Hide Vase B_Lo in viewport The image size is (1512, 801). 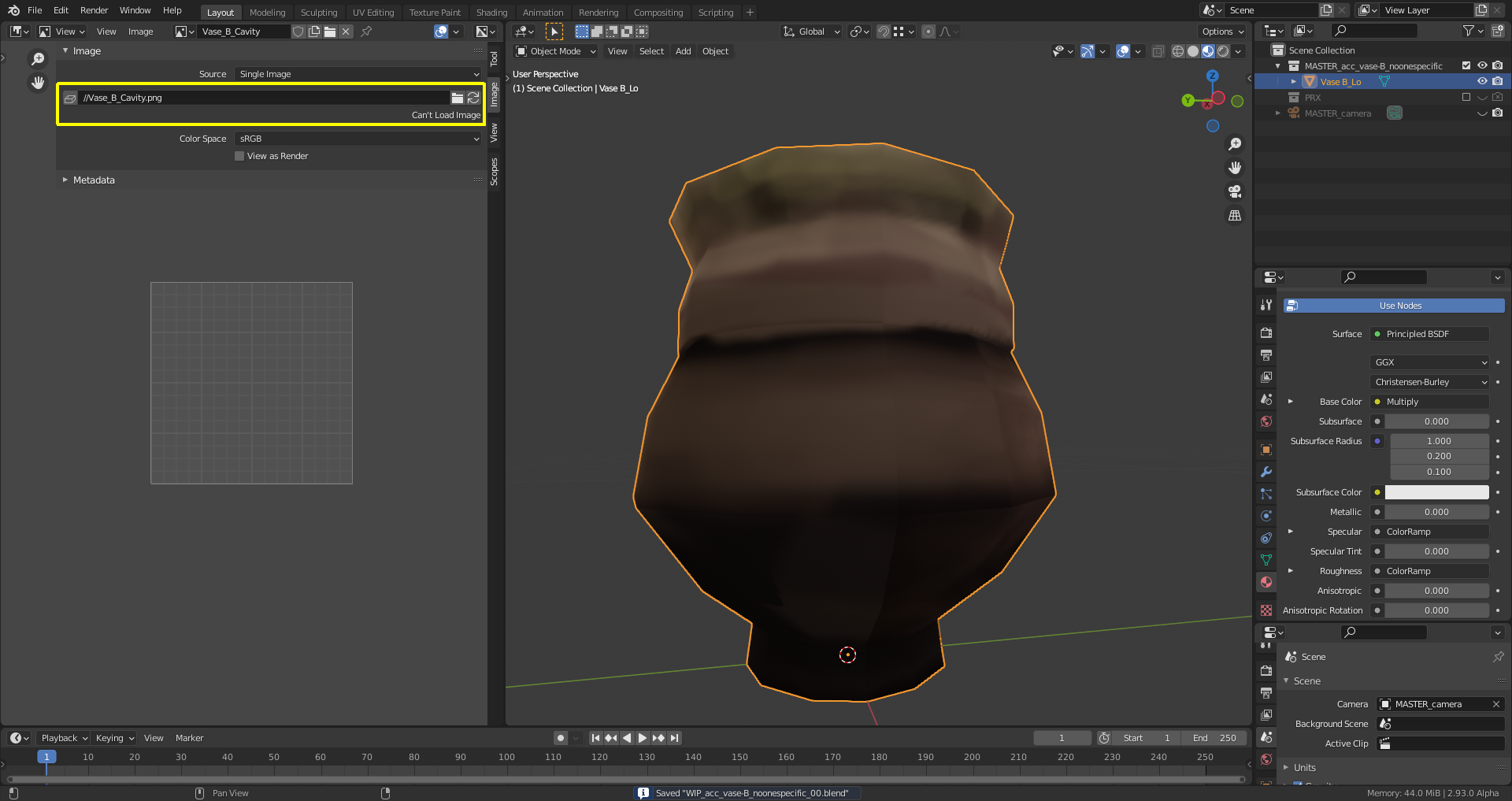(x=1482, y=82)
